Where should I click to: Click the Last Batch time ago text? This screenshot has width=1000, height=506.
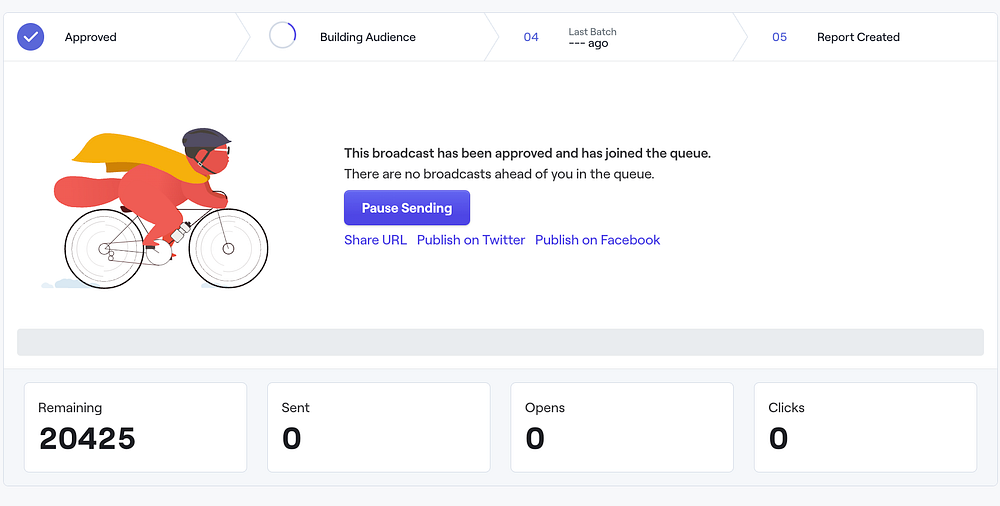[x=588, y=44]
